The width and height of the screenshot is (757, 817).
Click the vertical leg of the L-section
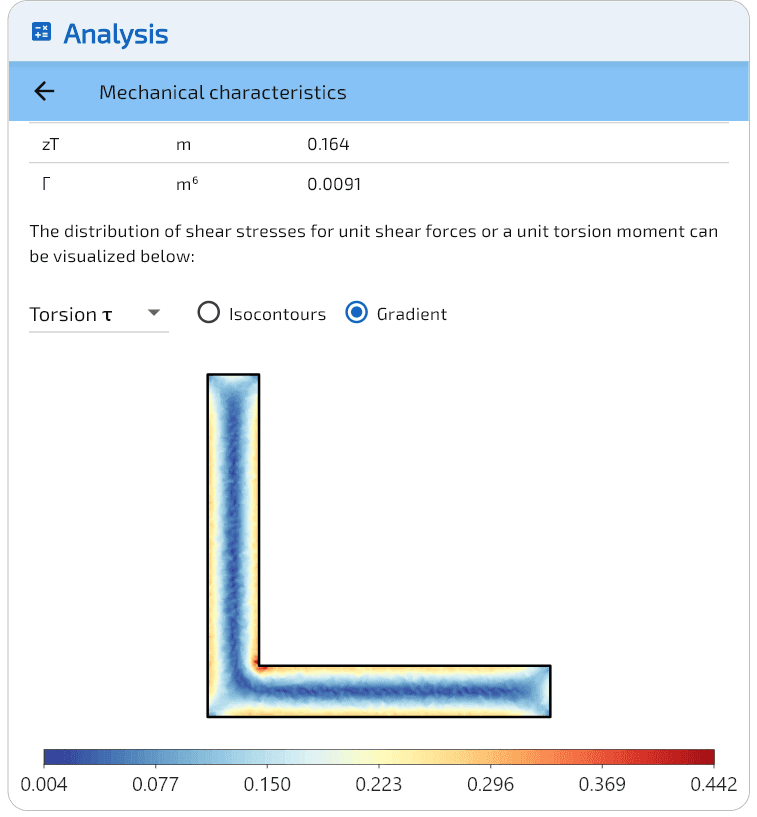coord(233,500)
